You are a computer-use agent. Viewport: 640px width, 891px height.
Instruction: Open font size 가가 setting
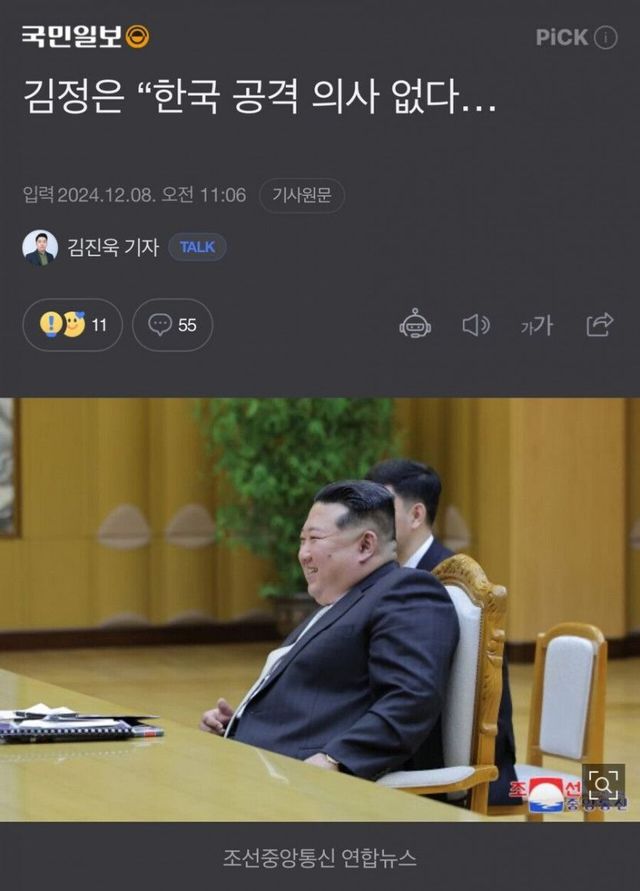[x=537, y=326]
